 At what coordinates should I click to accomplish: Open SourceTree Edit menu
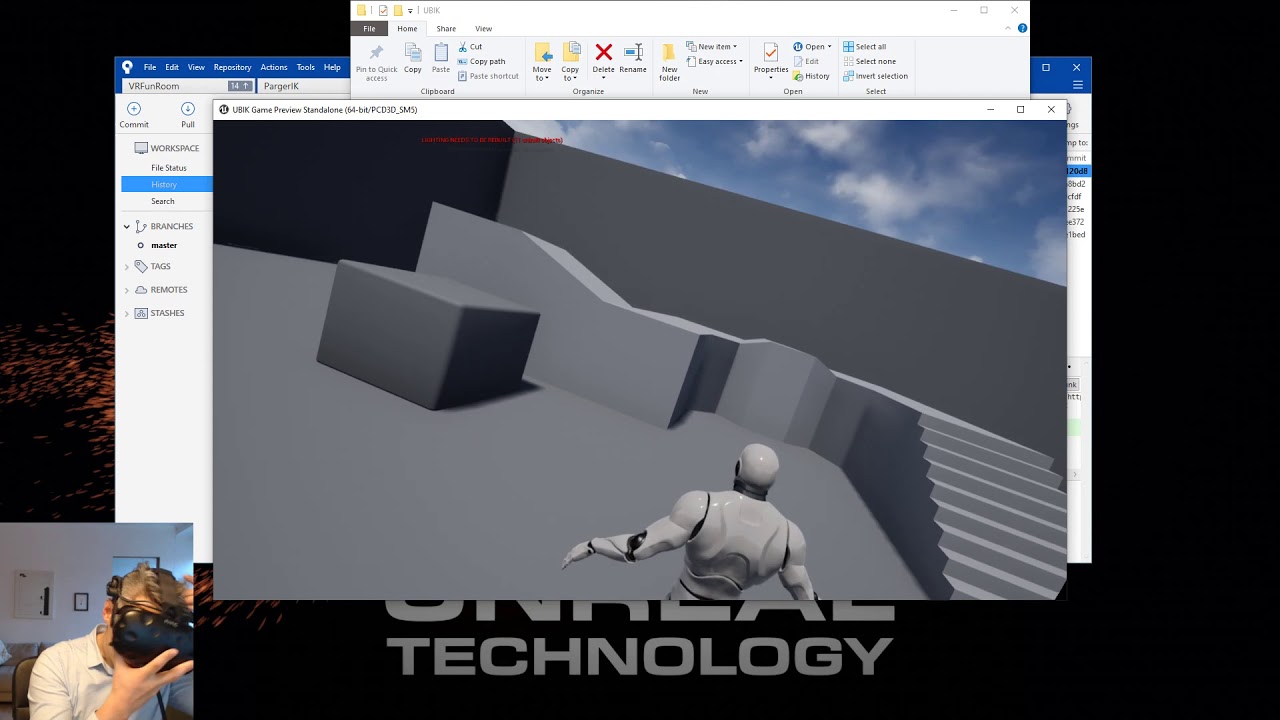172,67
